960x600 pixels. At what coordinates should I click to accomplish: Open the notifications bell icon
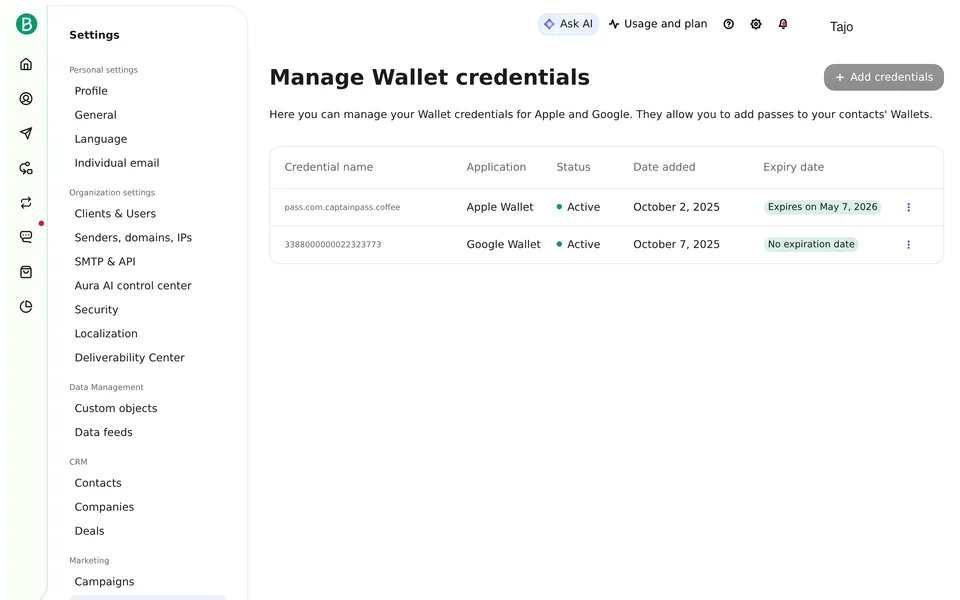point(783,24)
